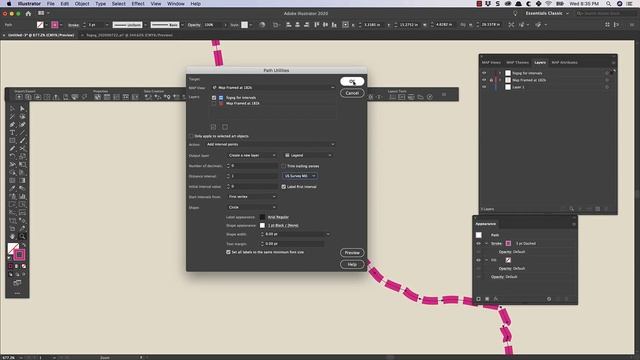
Task: Select the Rectangle tool
Action: click(x=12, y=140)
